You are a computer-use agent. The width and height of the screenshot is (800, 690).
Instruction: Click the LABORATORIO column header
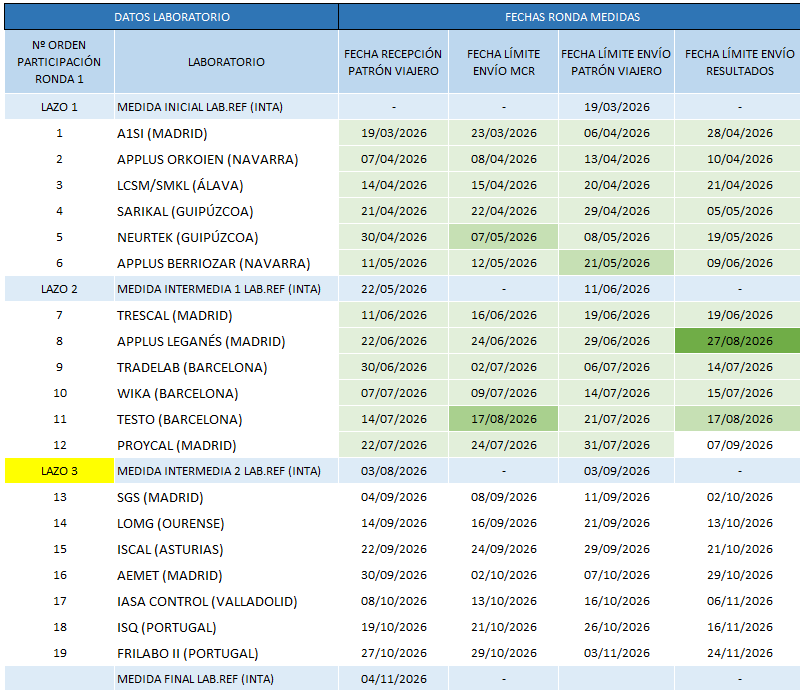(x=226, y=62)
